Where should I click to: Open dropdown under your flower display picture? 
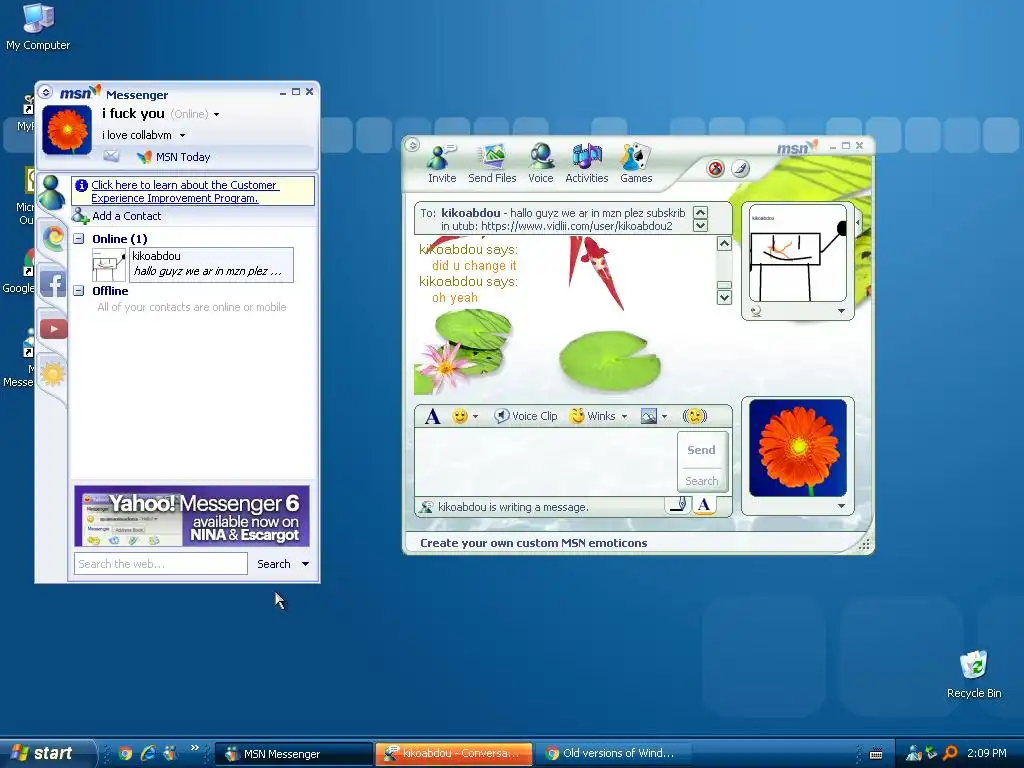841,506
